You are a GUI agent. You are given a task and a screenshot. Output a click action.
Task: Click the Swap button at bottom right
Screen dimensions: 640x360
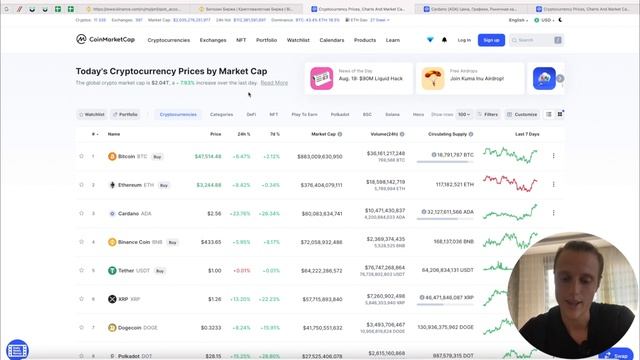(616, 355)
